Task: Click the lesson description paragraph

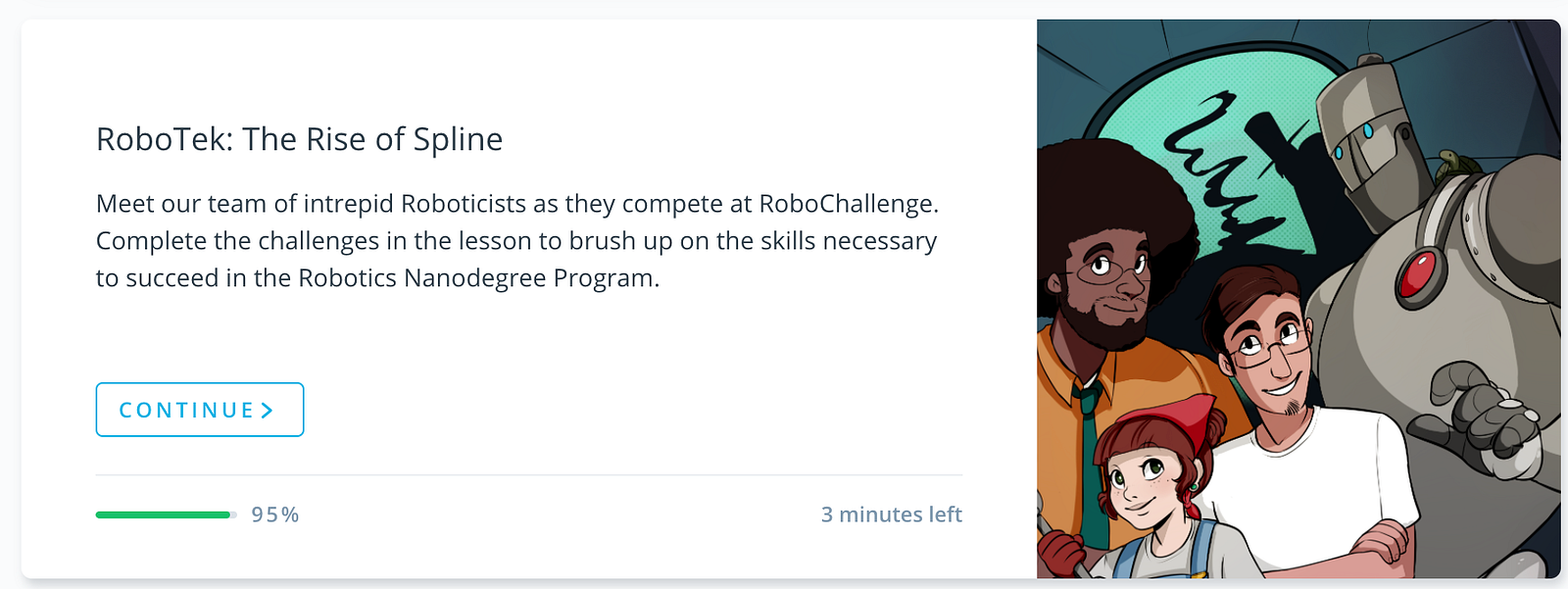Action: click(x=516, y=241)
